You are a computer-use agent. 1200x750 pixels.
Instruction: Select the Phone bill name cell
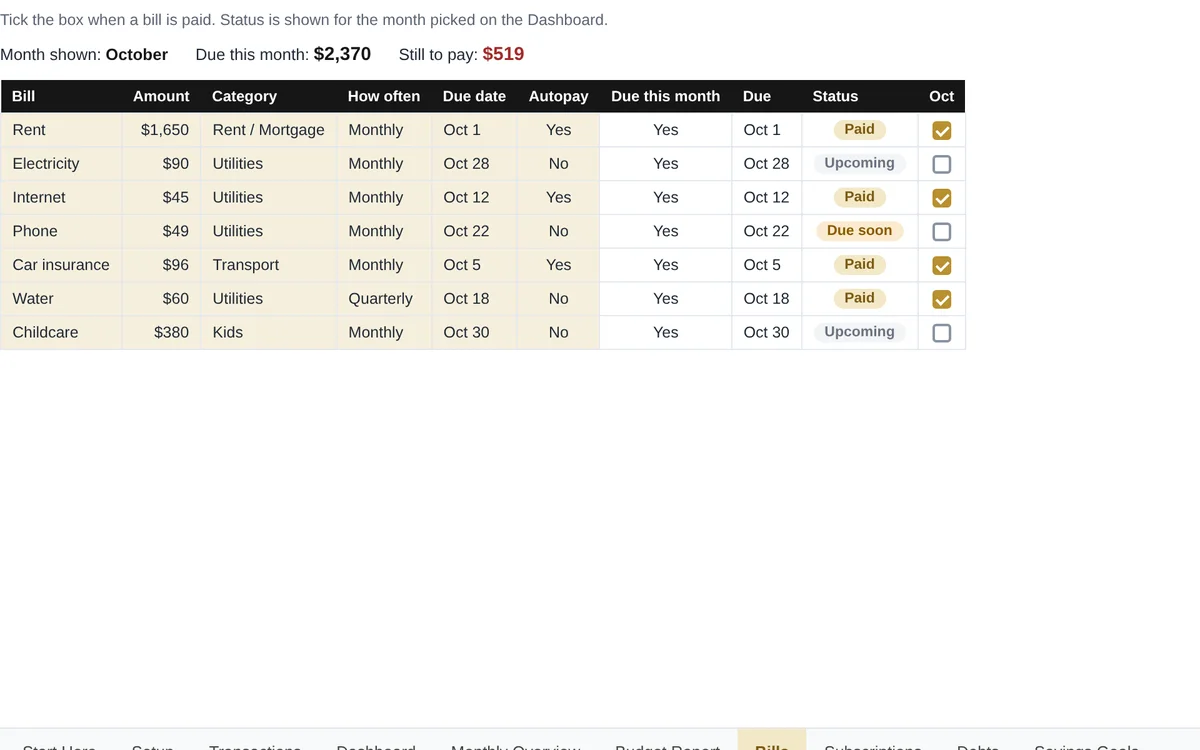(x=61, y=231)
